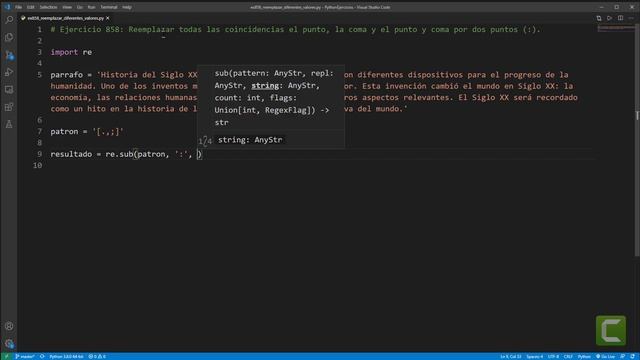Open the editor More Actions ellipsis

click(x=631, y=18)
